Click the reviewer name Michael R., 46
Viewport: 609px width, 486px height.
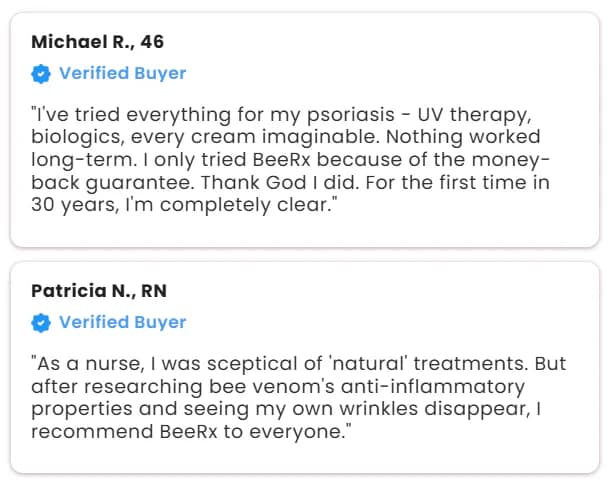(98, 42)
